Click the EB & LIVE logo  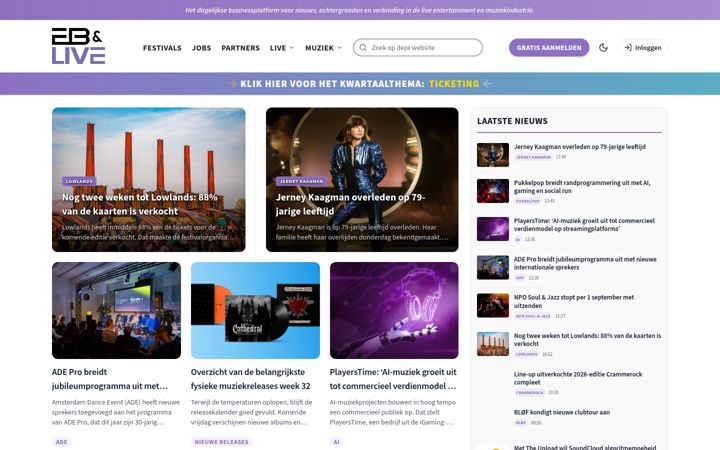tap(78, 46)
